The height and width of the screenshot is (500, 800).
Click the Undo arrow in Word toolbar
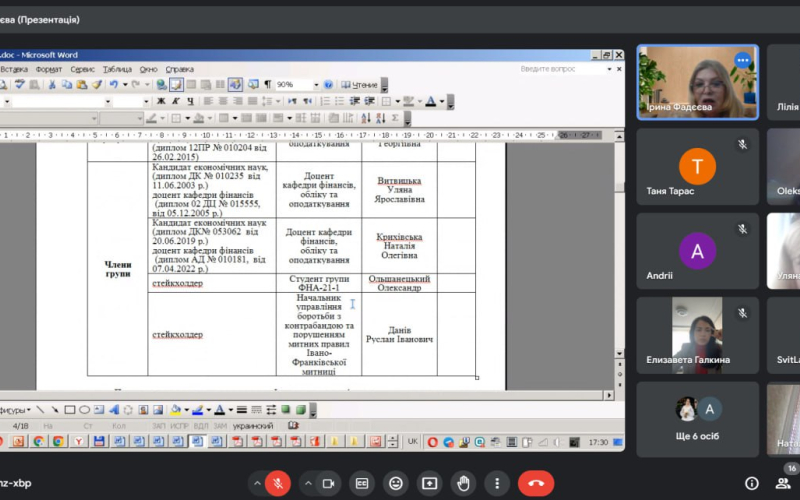[x=113, y=85]
